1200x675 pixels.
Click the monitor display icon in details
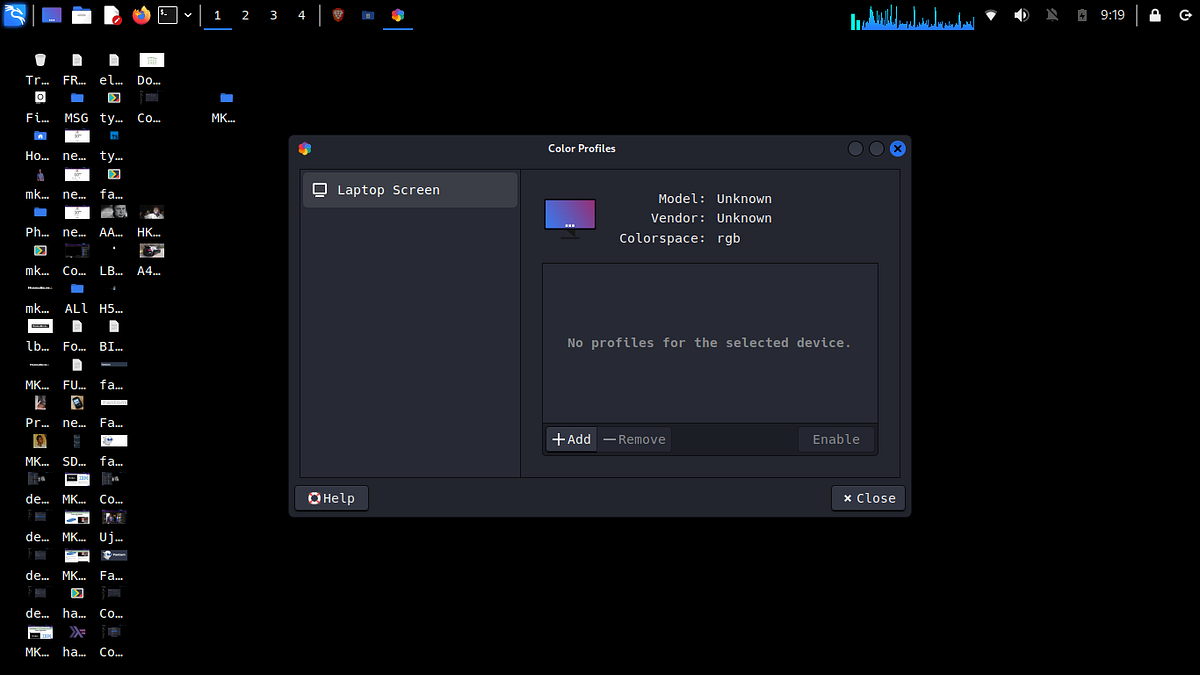click(570, 217)
